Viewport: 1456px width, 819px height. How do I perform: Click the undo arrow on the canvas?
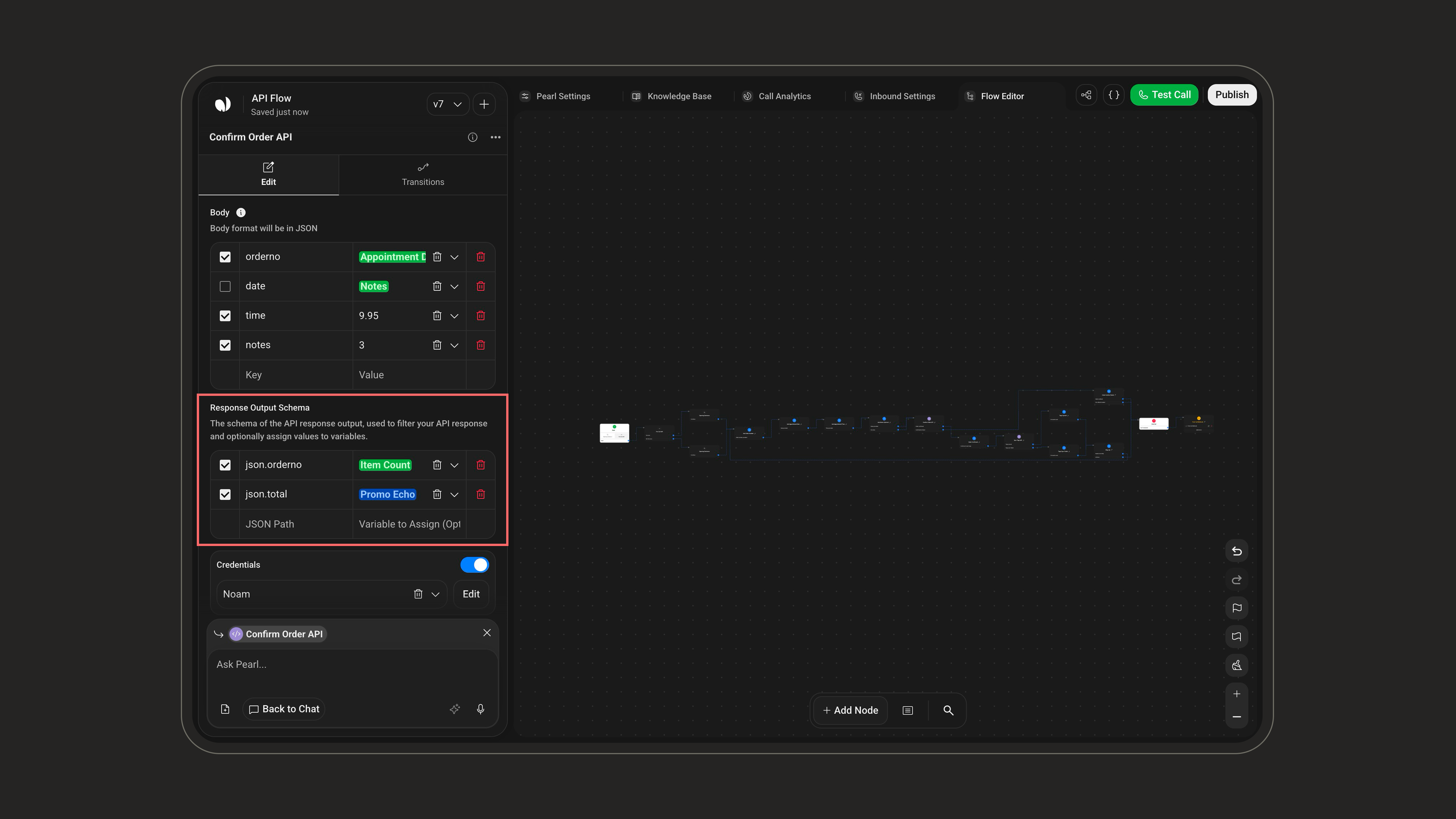(1237, 551)
